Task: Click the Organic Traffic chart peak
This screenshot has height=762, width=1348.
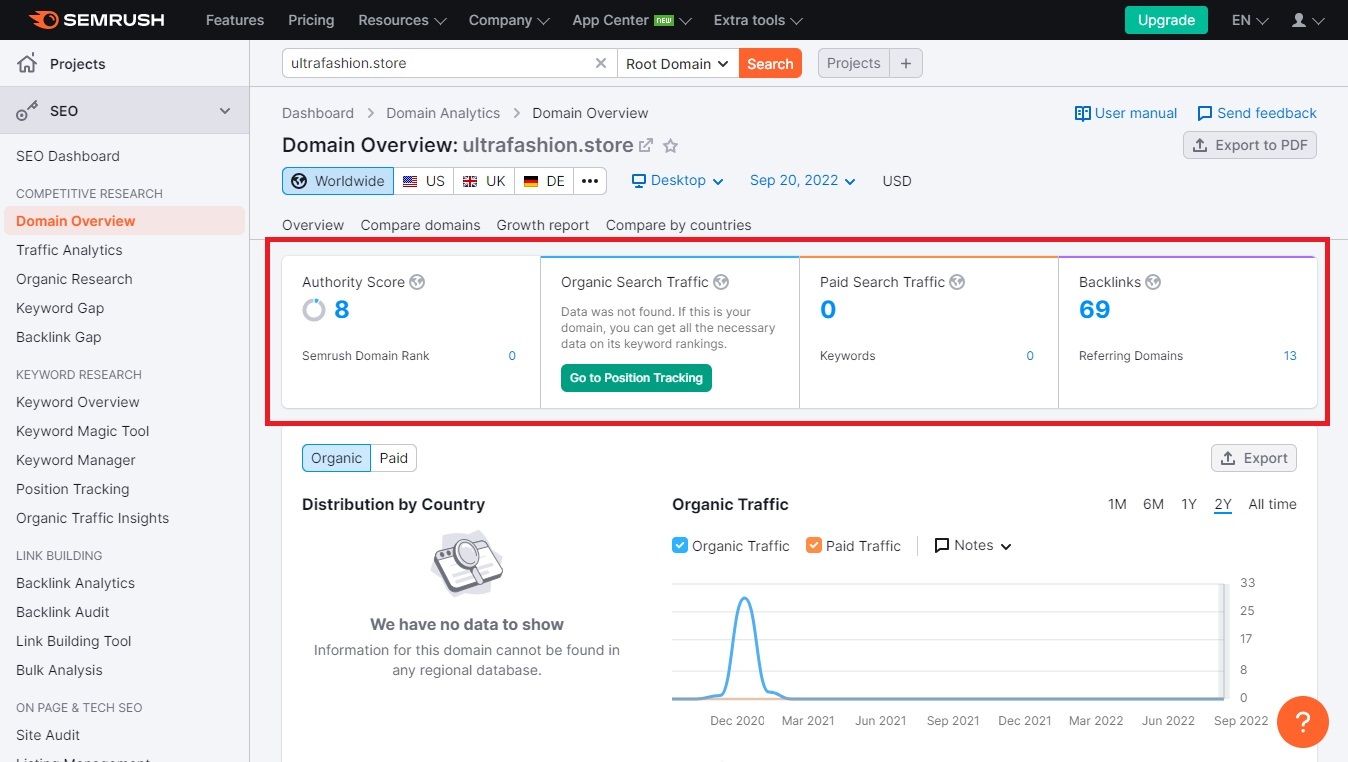Action: tap(744, 599)
